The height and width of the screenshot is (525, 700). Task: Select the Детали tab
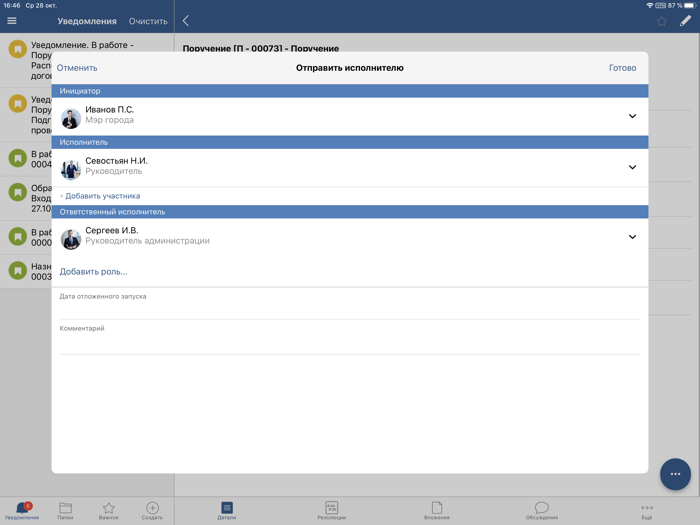pyautogui.click(x=227, y=511)
